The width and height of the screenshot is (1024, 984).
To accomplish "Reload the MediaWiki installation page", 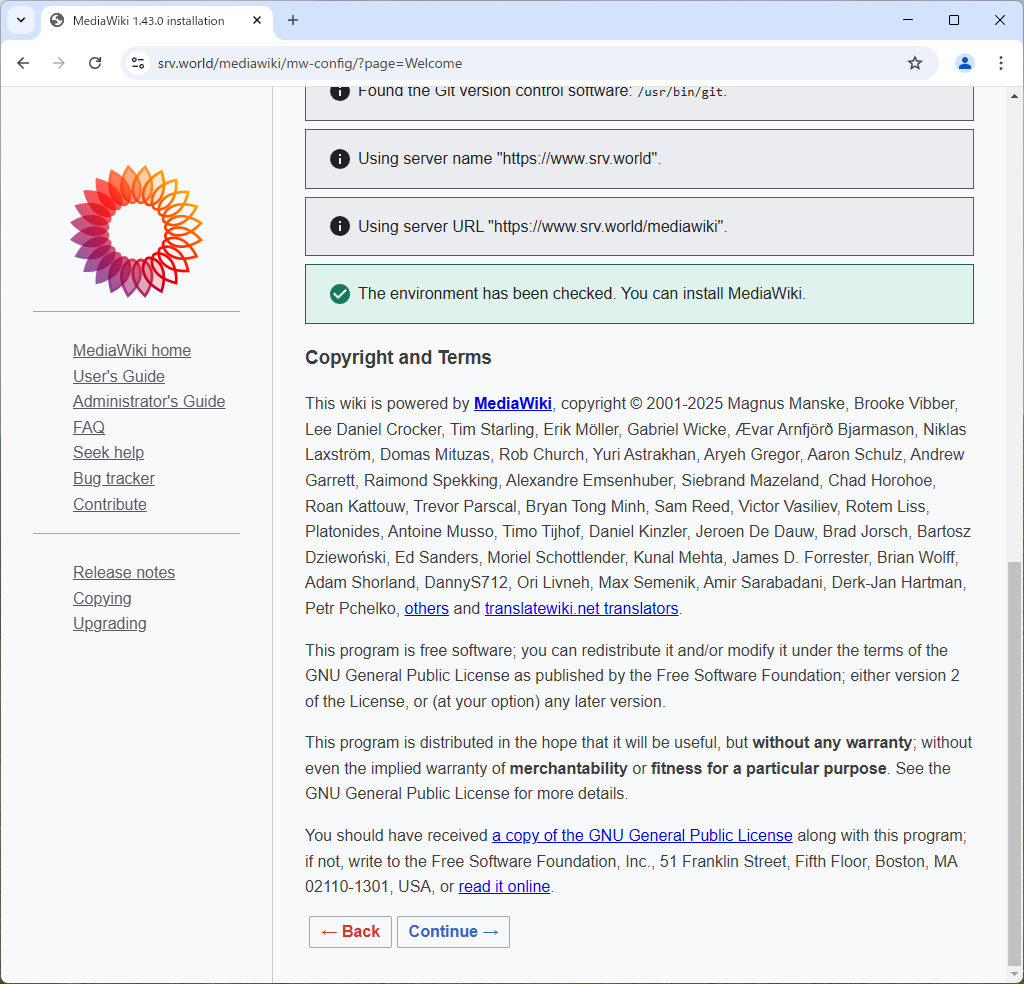I will [95, 63].
